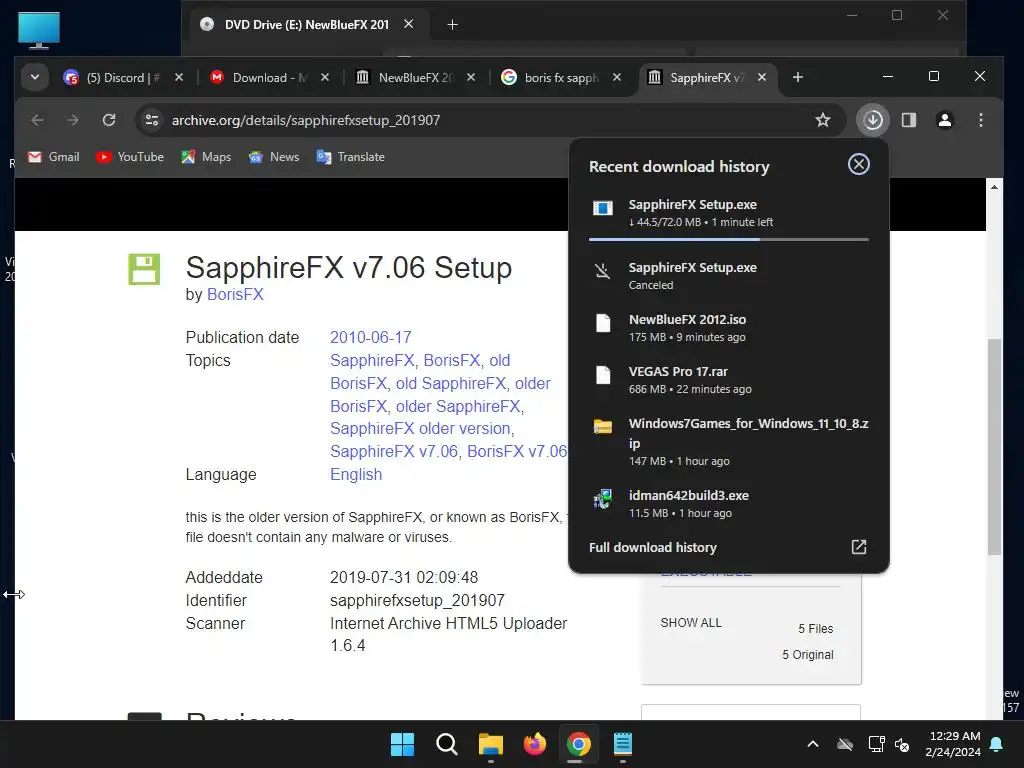Open idman642build3.exe from downloads
1024x768 pixels.
coord(728,504)
